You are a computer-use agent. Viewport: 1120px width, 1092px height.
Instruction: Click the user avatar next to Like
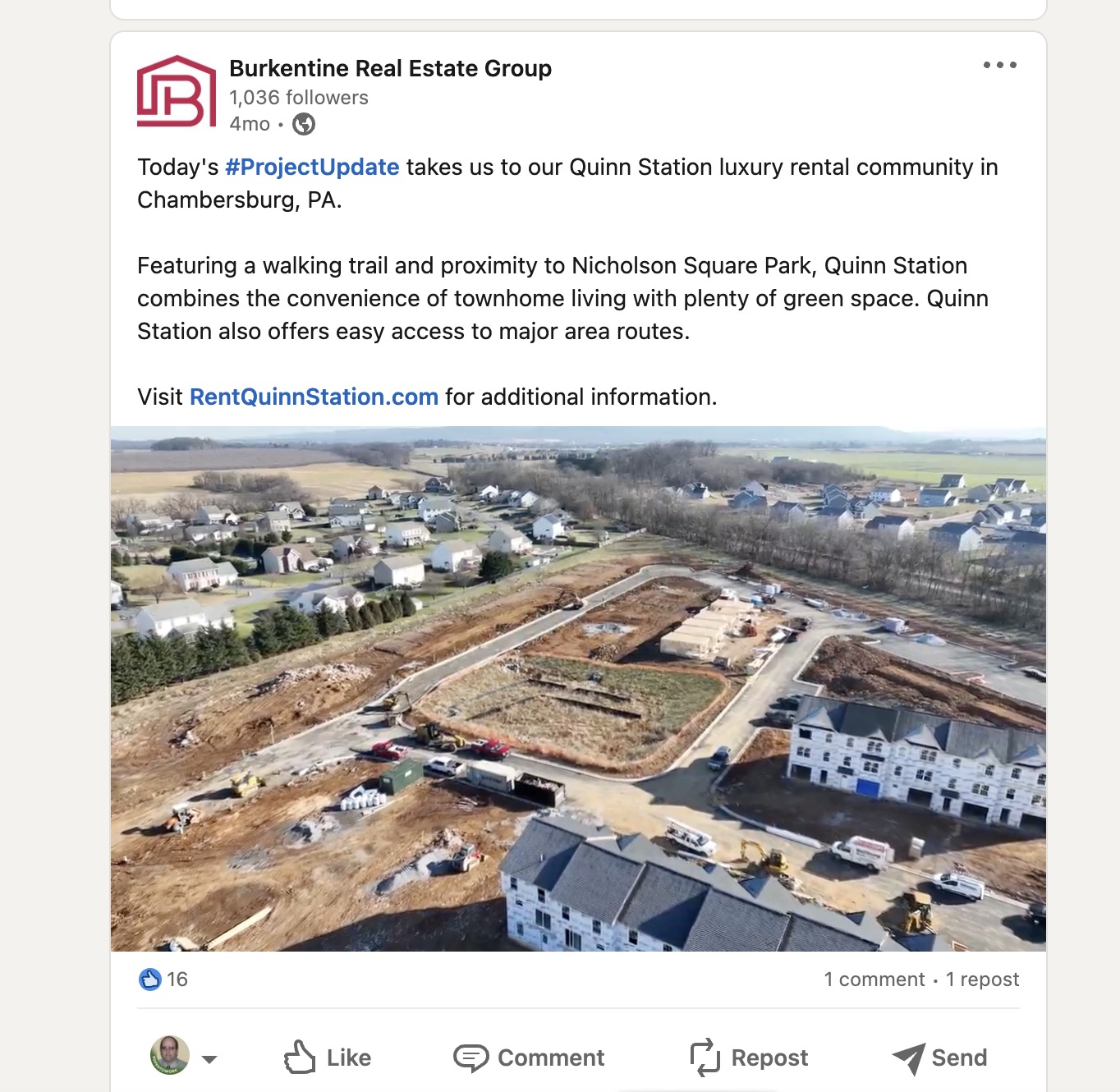click(x=170, y=1056)
